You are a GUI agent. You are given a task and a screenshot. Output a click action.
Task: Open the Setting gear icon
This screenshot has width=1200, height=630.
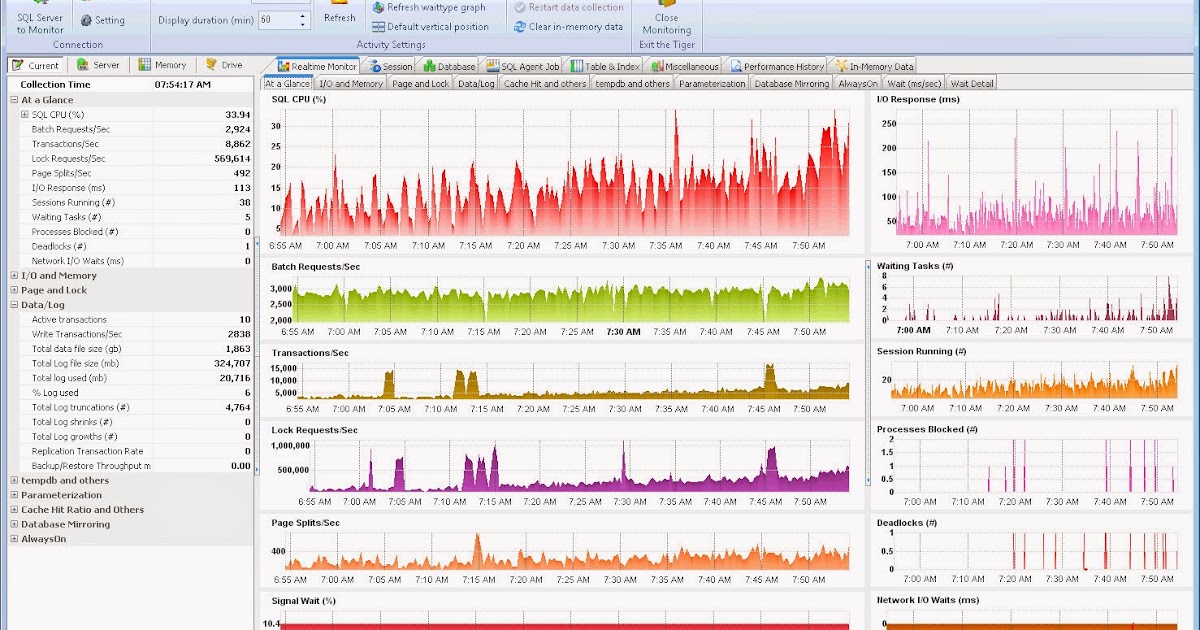click(x=86, y=20)
